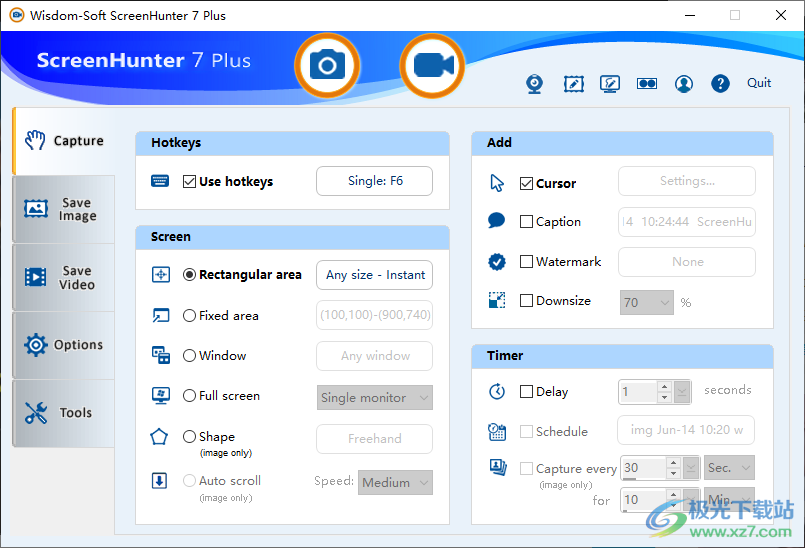The image size is (805, 548).
Task: Click the toolbar icon with two circles
Action: [647, 84]
